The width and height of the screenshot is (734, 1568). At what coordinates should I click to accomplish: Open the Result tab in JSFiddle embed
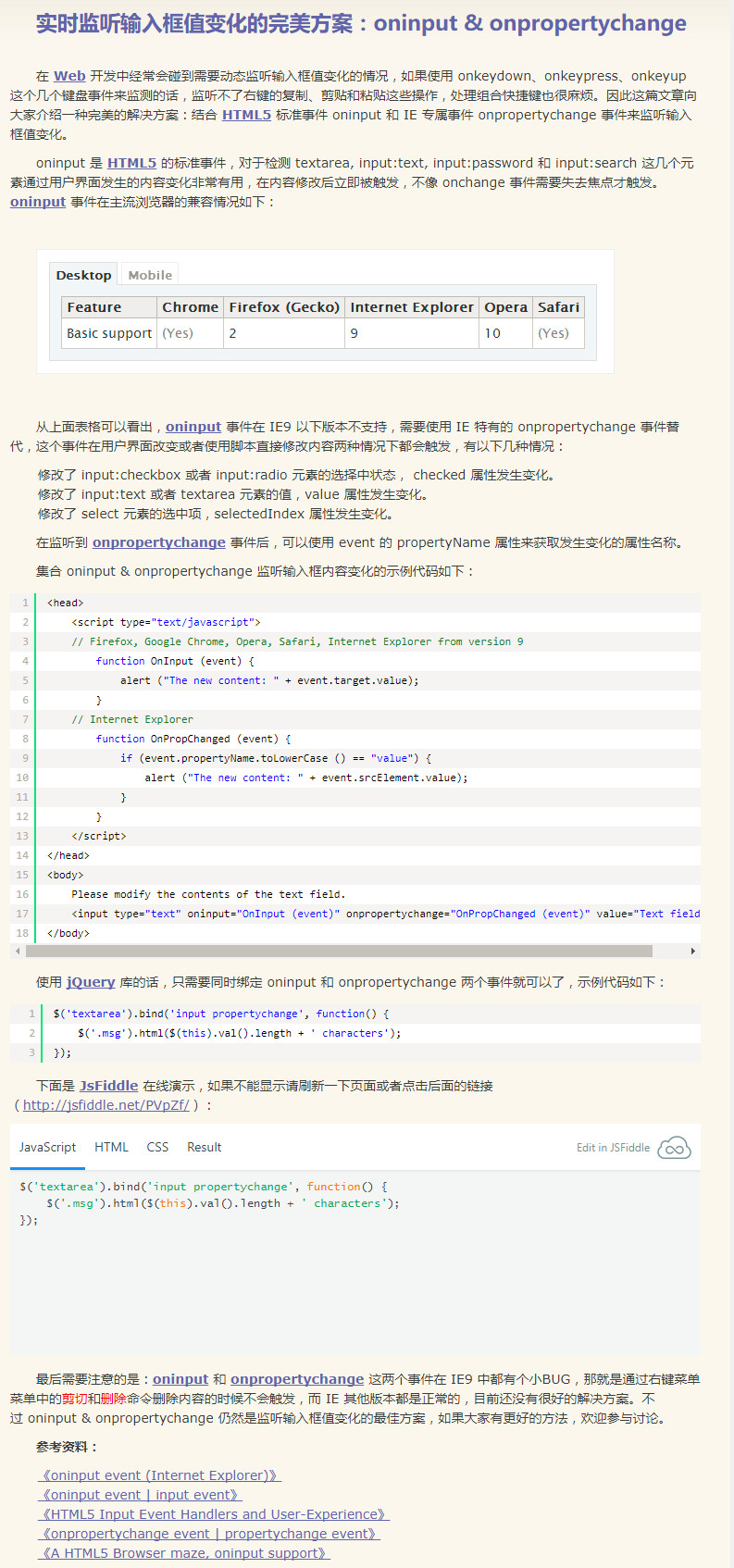204,1147
